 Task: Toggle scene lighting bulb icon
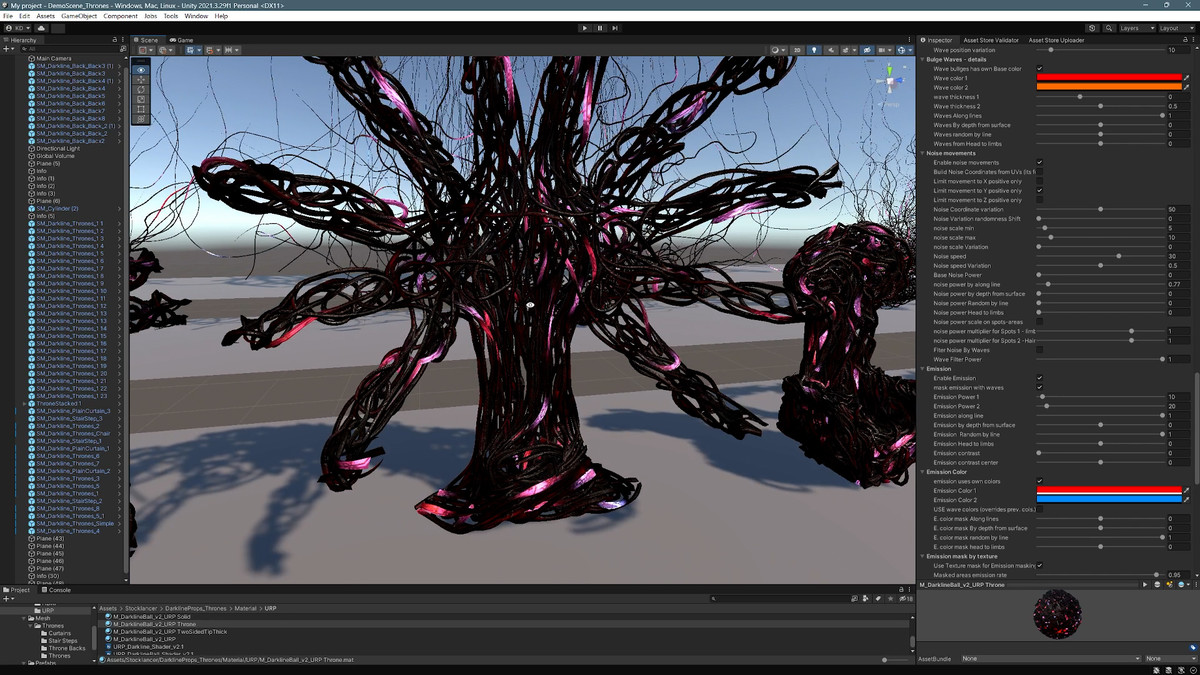[814, 50]
